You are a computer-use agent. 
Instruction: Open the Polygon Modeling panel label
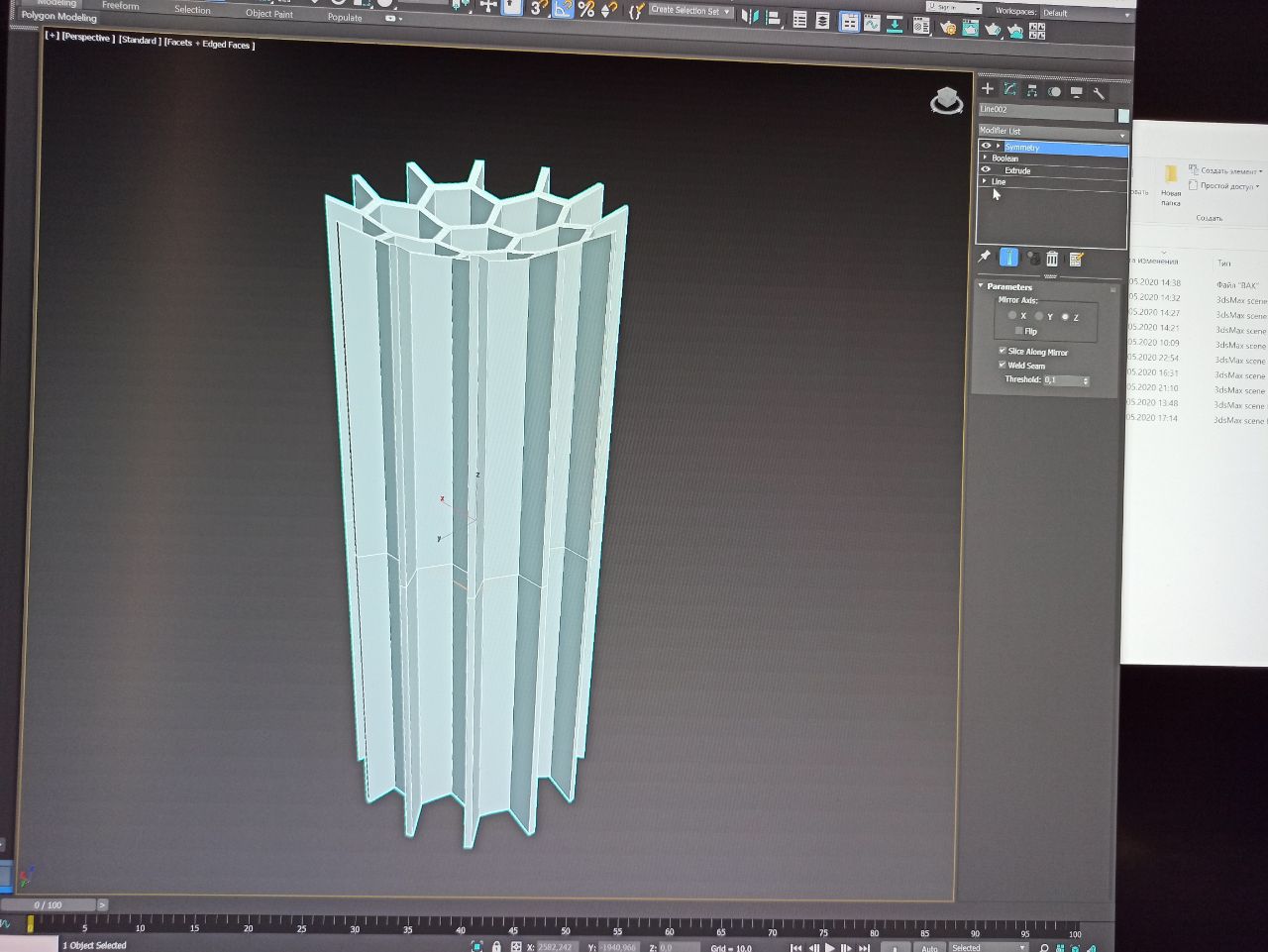click(59, 17)
